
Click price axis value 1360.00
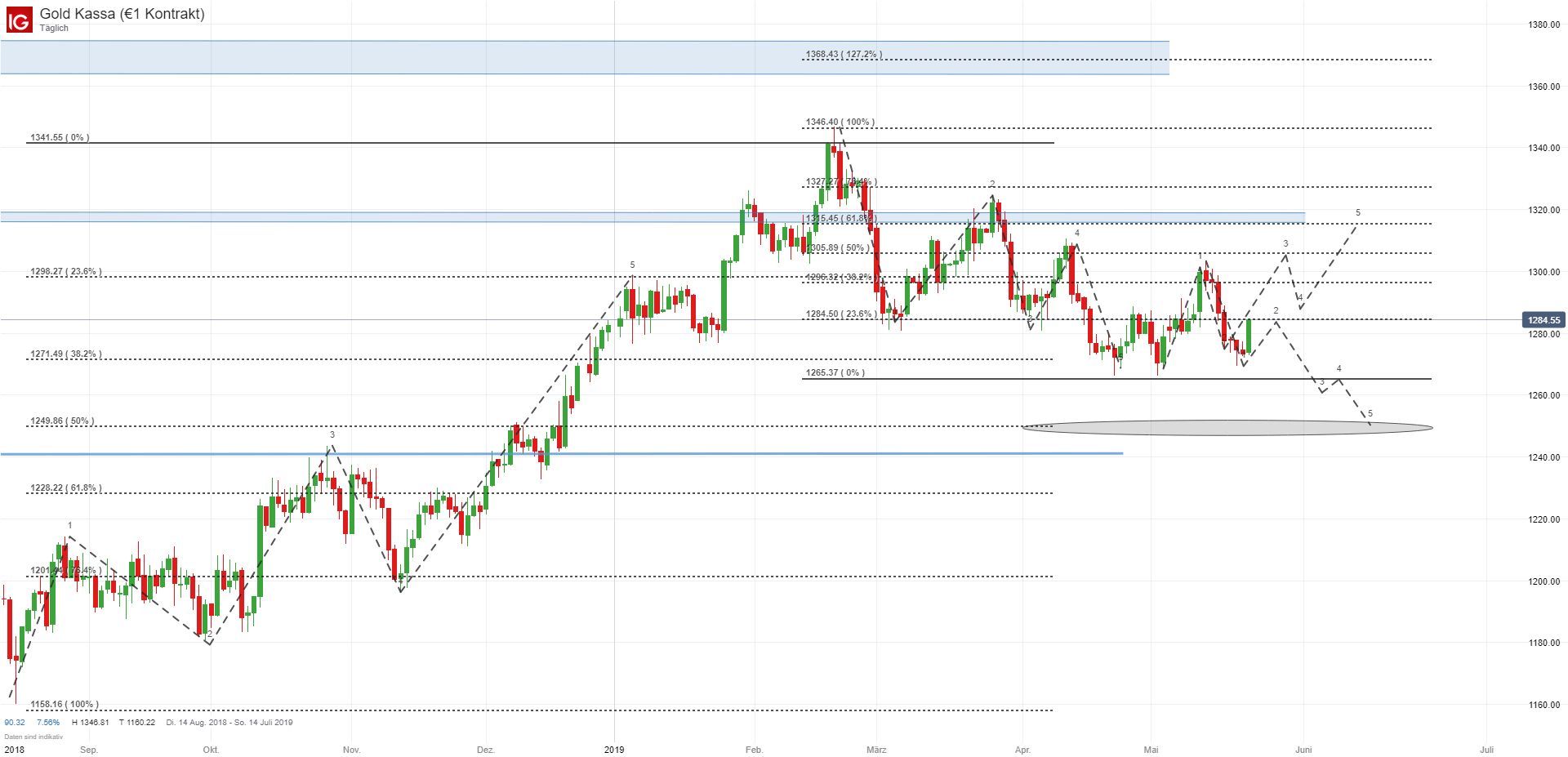pos(1543,87)
